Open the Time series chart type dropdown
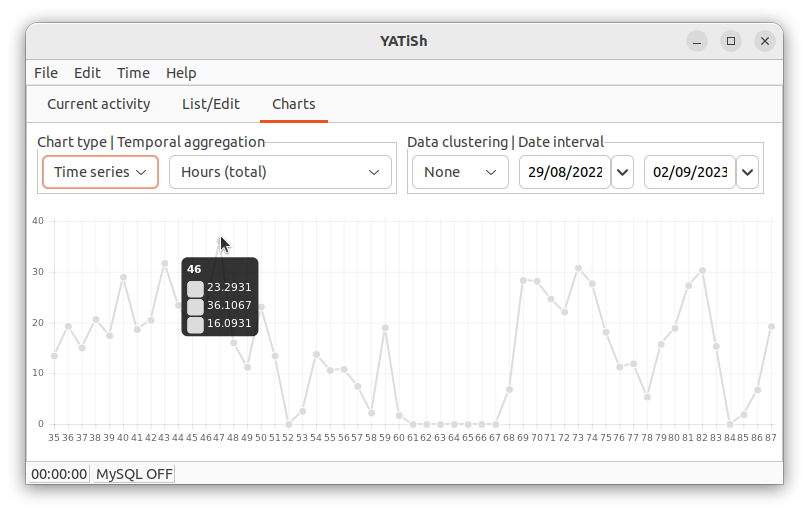Viewport: 809px width, 513px height. coord(100,172)
